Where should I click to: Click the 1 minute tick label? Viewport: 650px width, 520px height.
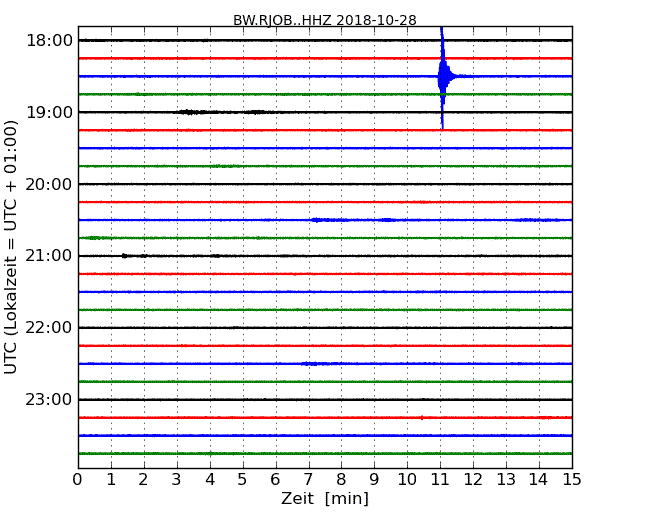111,480
